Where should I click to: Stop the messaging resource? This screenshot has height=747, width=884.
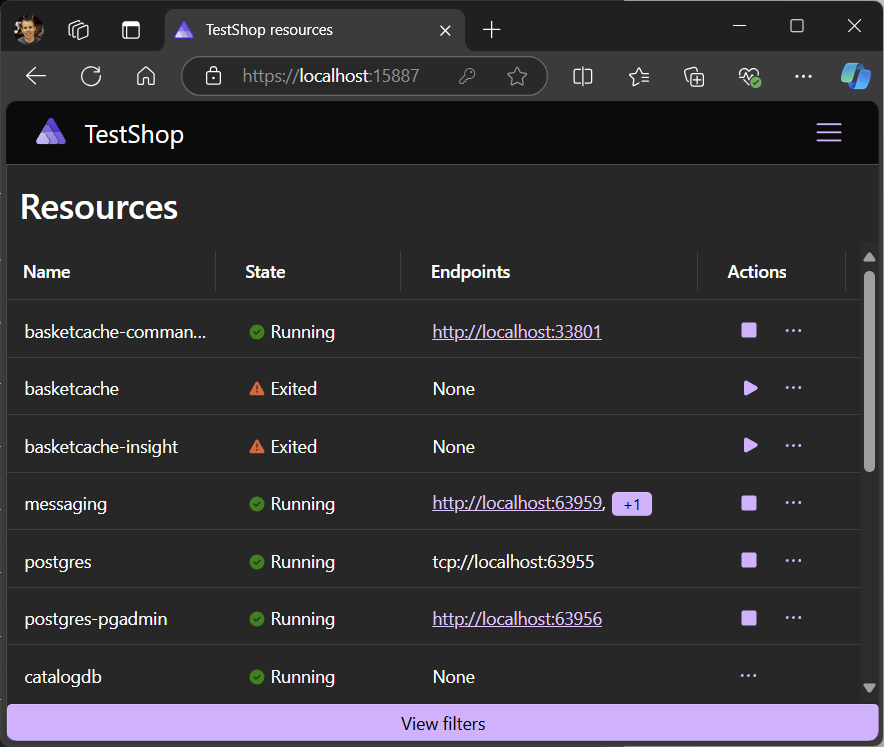749,503
